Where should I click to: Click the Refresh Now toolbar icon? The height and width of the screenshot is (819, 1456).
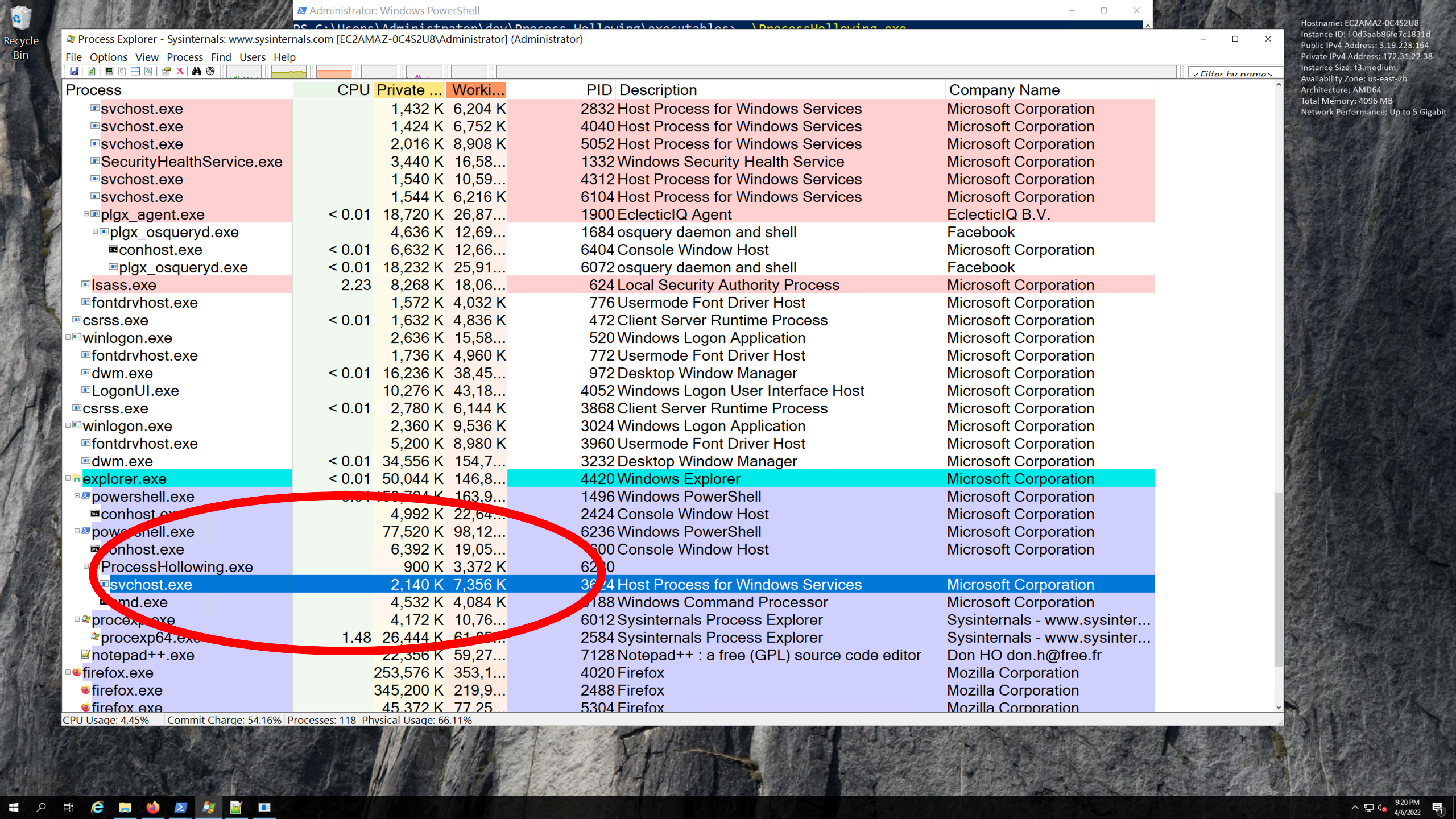(x=91, y=72)
